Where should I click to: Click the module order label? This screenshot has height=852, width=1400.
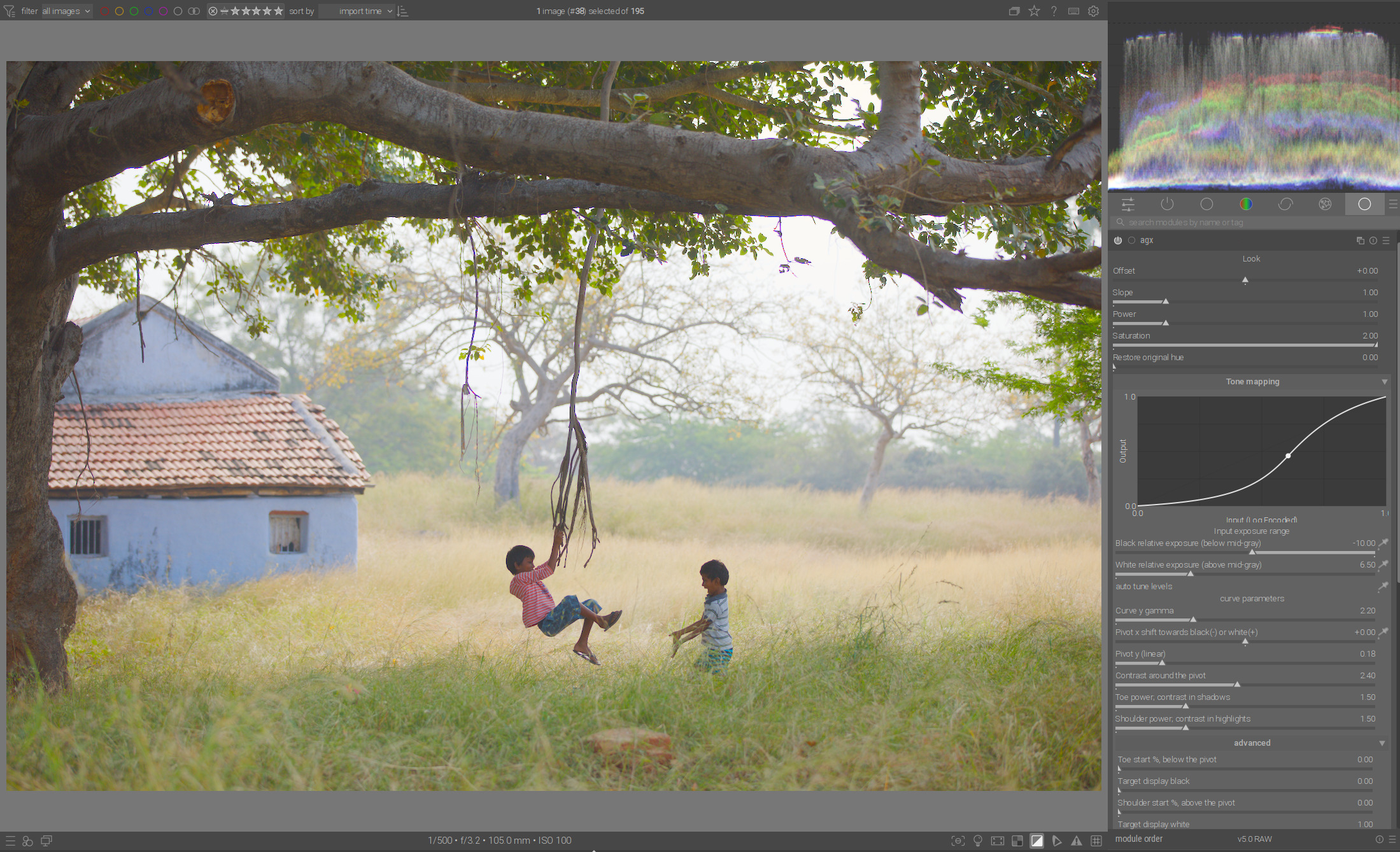pyautogui.click(x=1139, y=839)
